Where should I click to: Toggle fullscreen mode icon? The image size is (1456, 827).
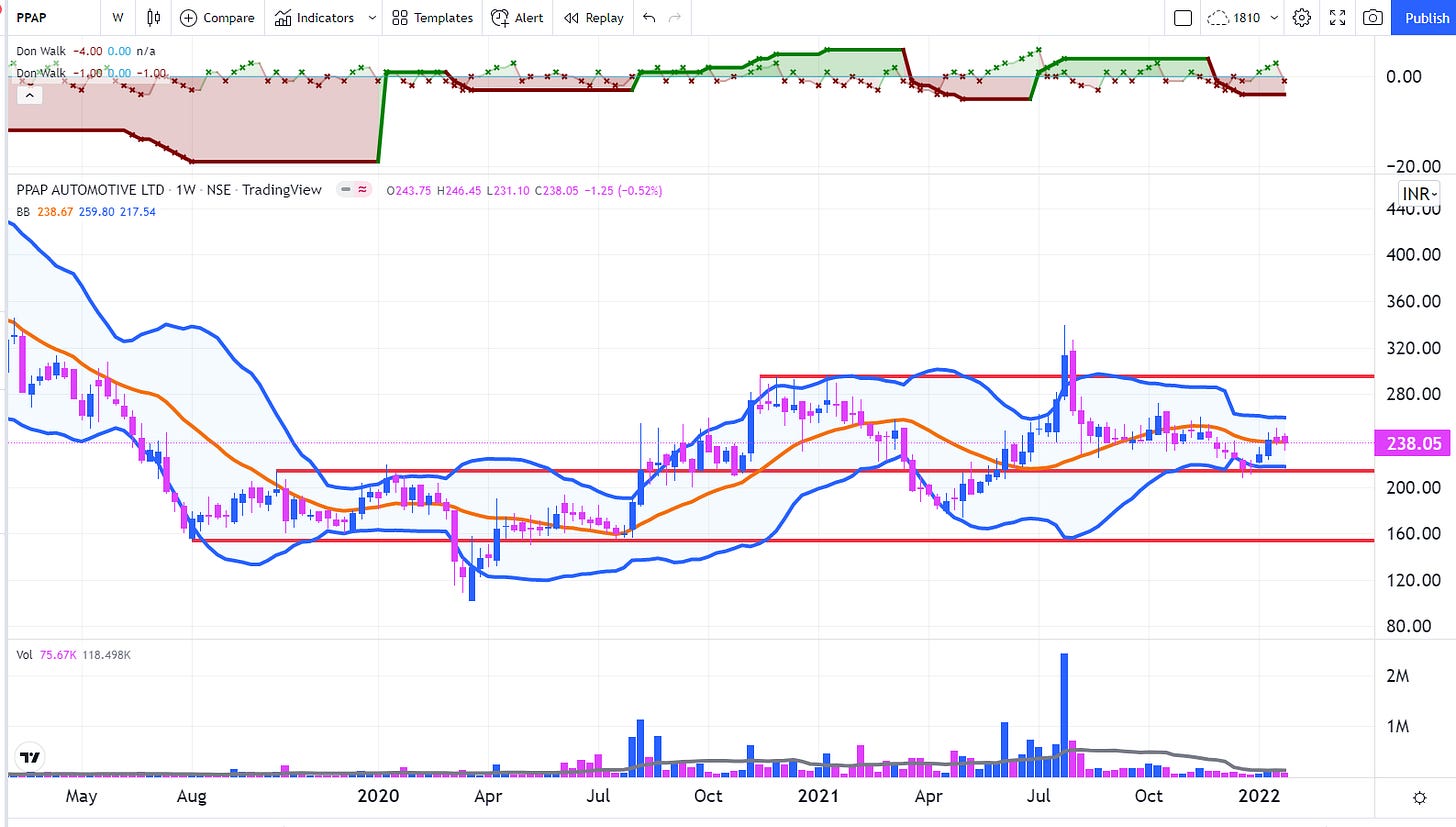pos(1337,17)
